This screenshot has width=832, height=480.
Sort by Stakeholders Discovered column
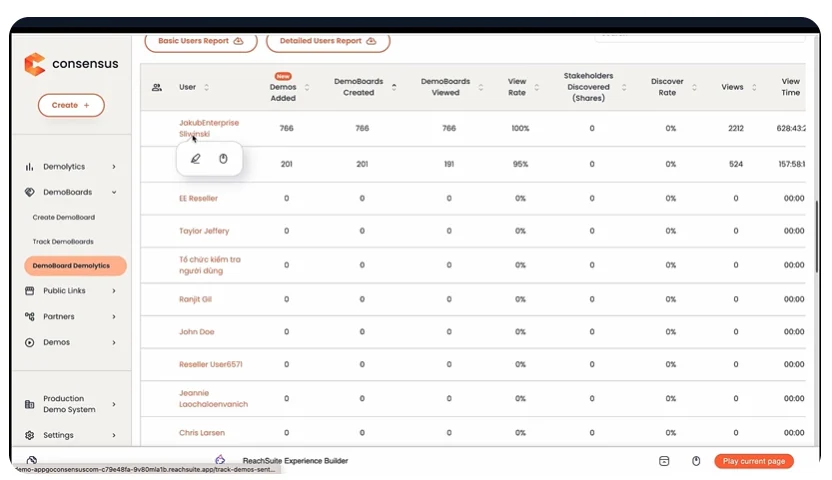[x=624, y=87]
